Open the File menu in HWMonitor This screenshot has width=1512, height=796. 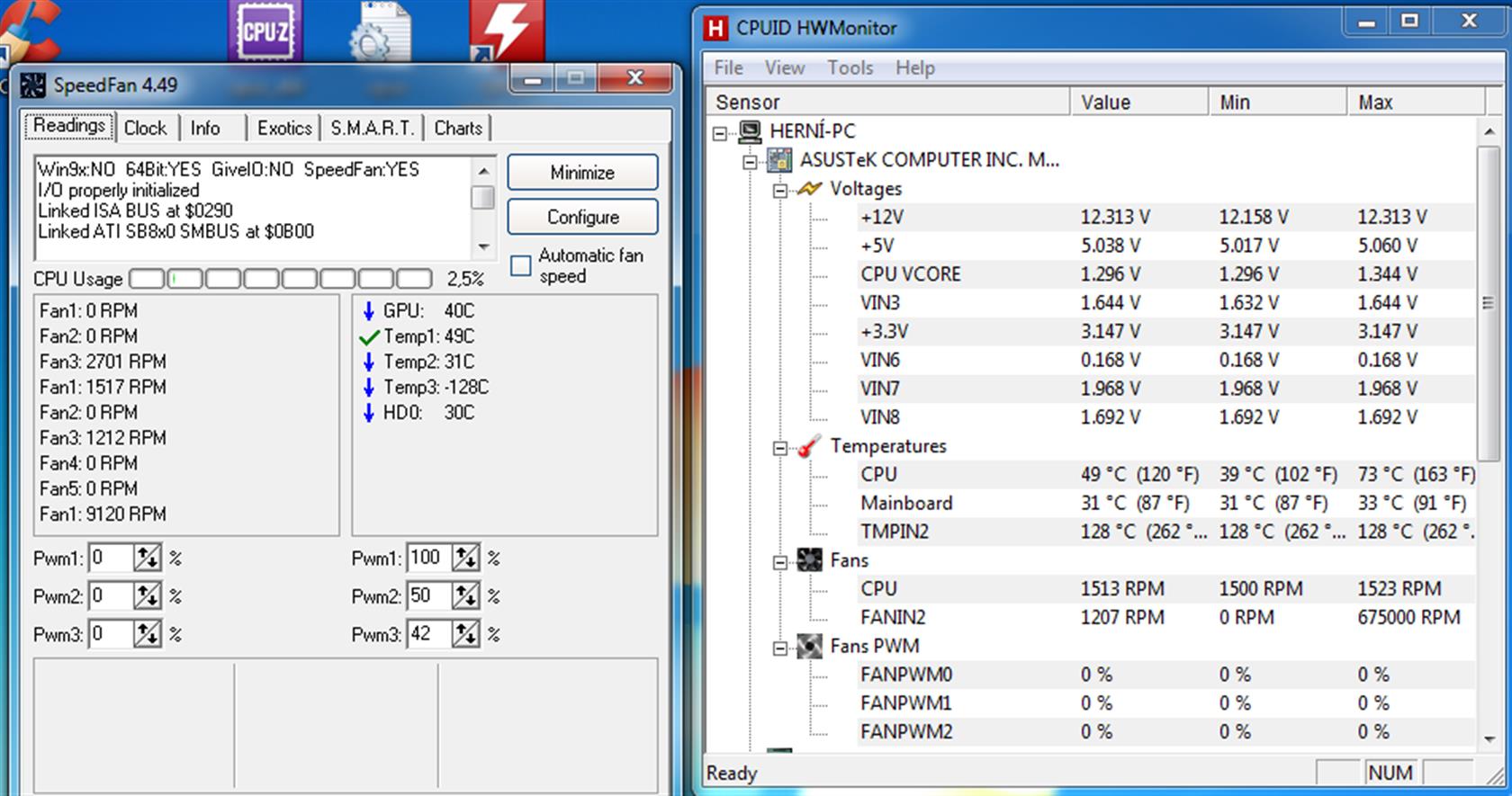pyautogui.click(x=728, y=67)
